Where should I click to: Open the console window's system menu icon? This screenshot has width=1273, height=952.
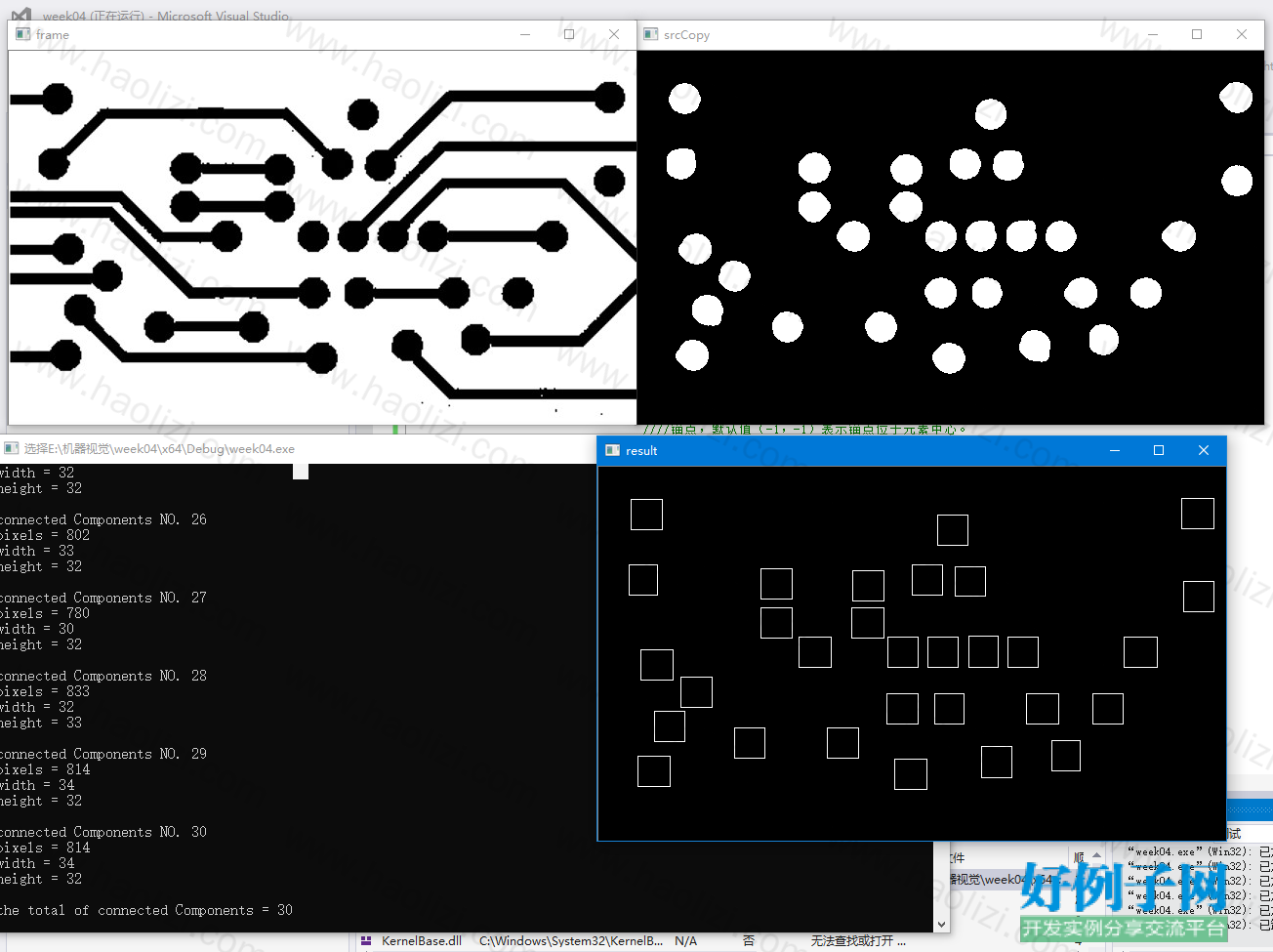[x=12, y=448]
